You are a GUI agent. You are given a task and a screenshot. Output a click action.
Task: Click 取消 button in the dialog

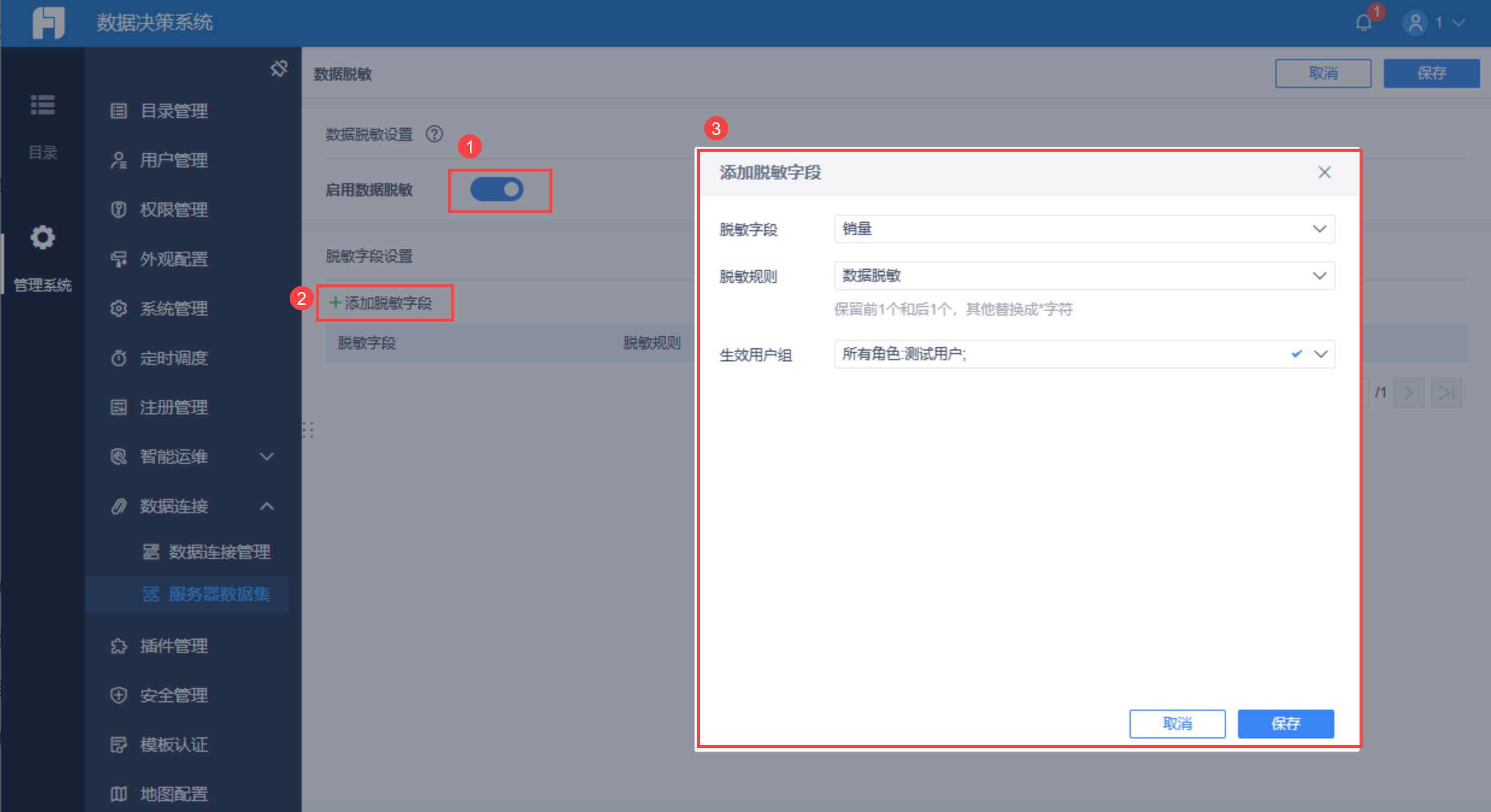tap(1177, 723)
